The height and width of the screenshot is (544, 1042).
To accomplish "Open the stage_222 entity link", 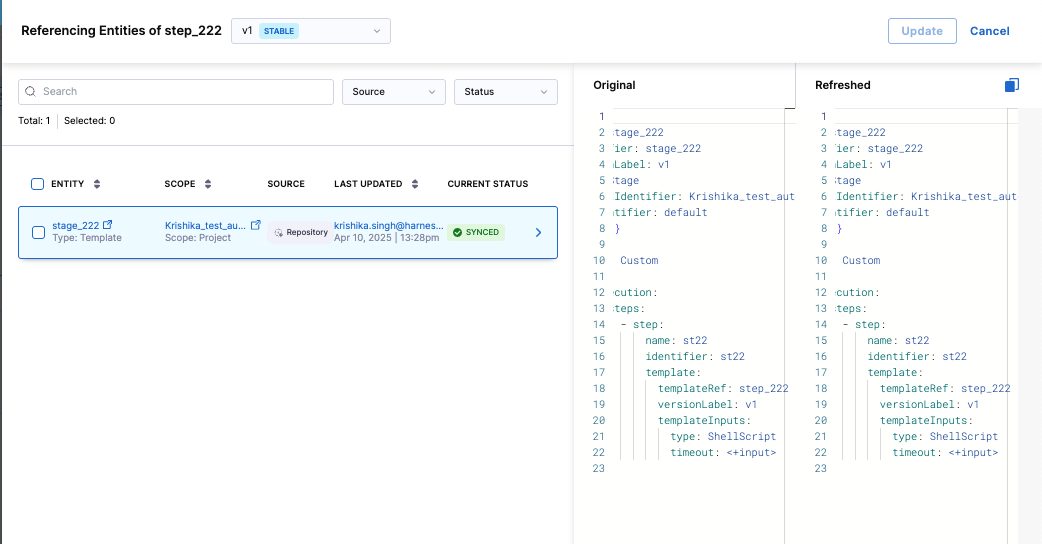I will [x=75, y=226].
